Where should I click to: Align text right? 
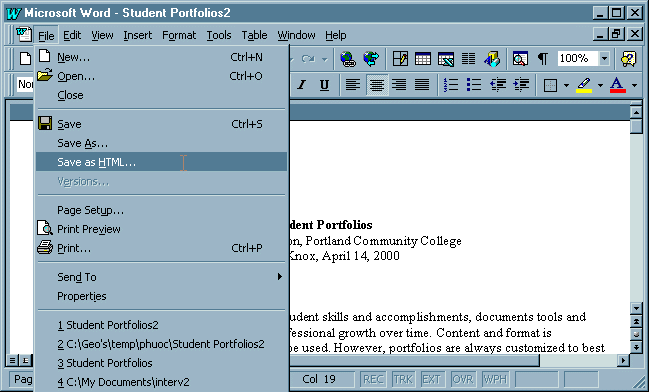pos(399,85)
